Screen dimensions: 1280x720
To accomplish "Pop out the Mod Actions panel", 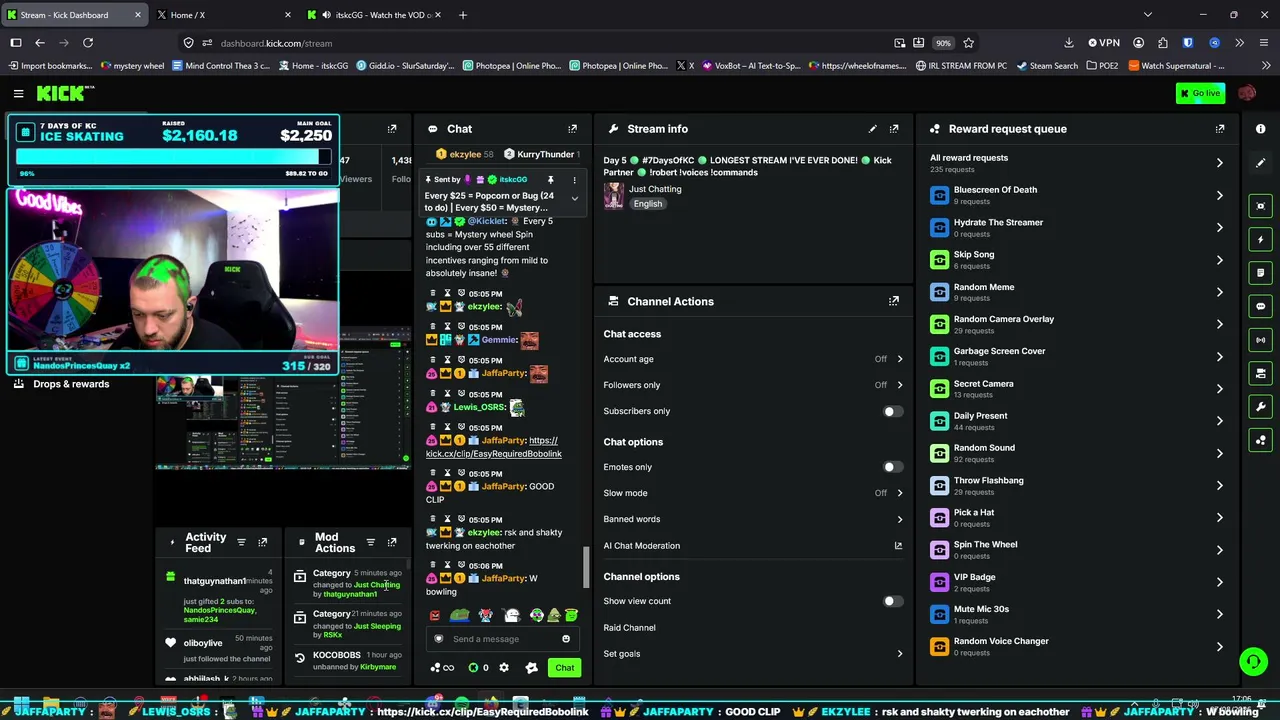I will tap(392, 542).
